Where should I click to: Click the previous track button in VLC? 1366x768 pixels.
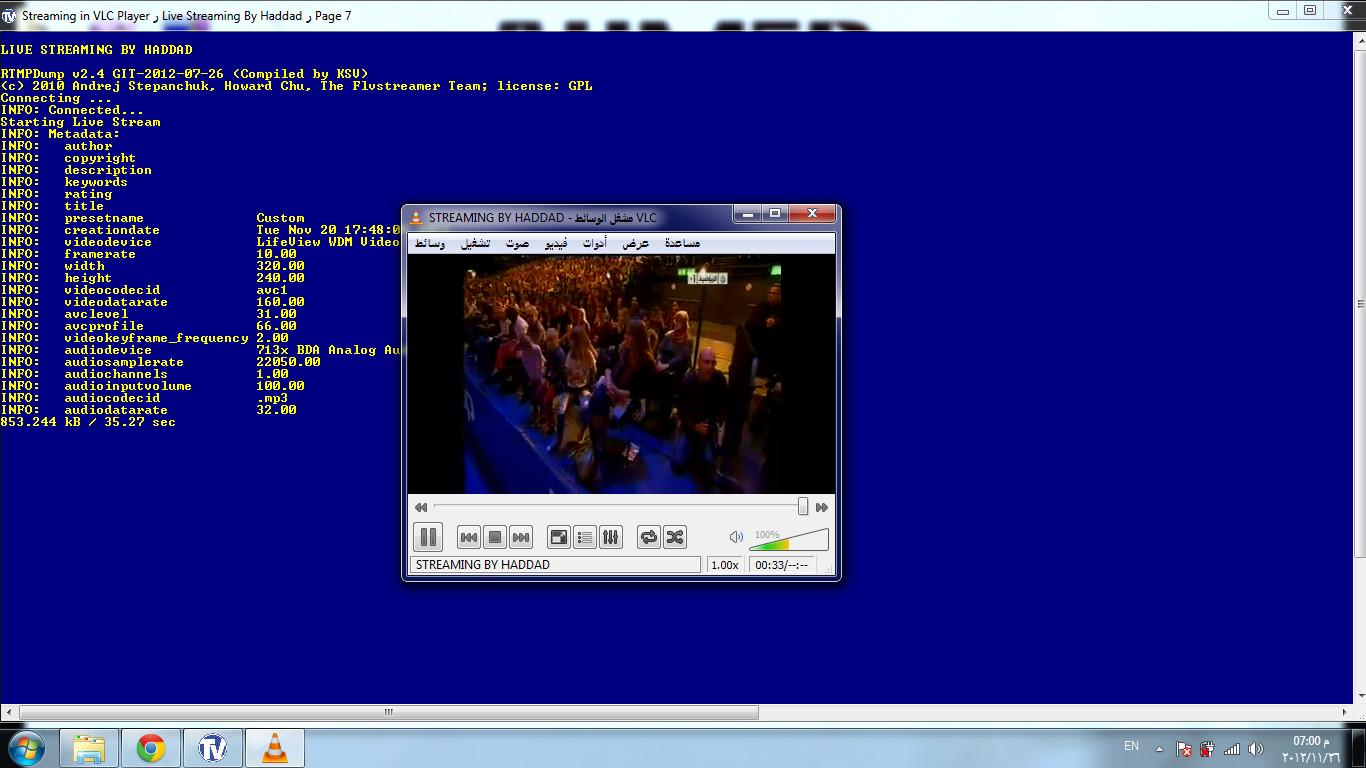pyautogui.click(x=468, y=537)
